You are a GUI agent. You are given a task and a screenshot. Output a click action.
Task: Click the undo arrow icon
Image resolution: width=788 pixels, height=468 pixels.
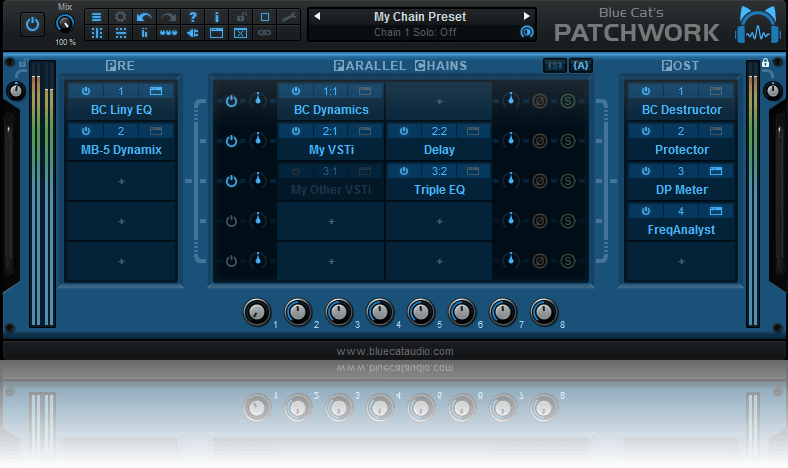coord(144,17)
